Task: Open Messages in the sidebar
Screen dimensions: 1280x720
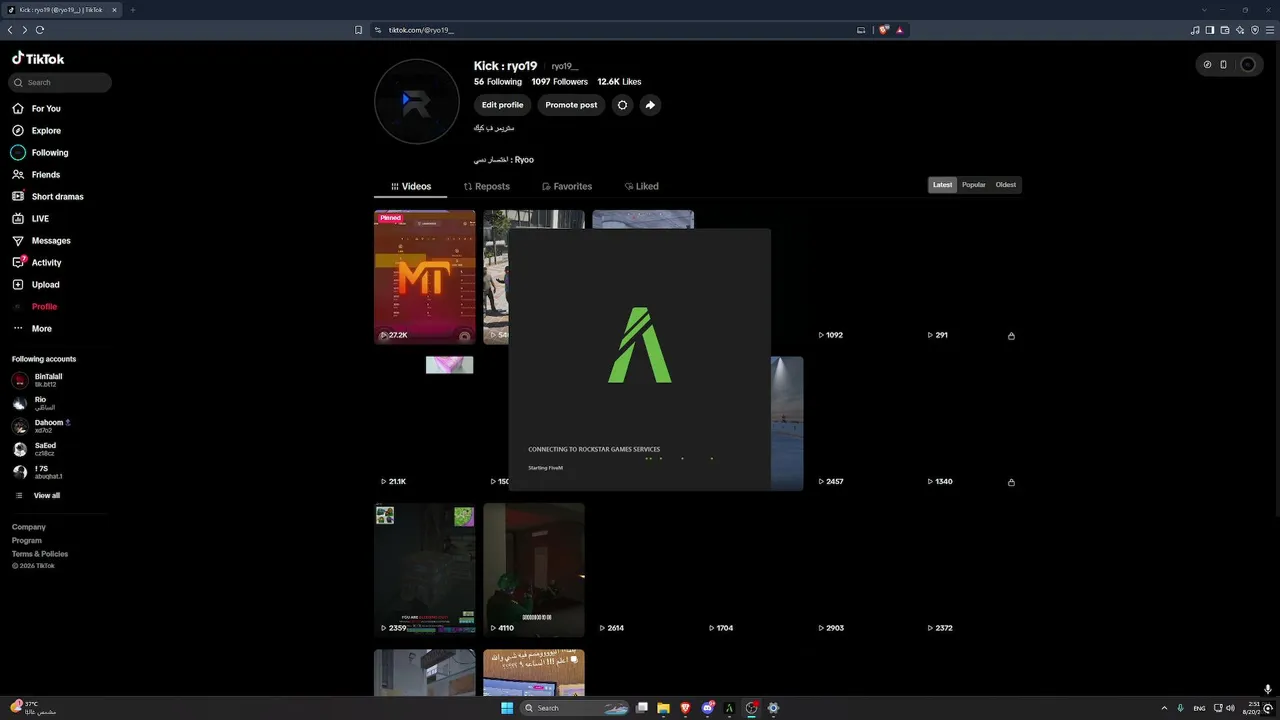Action: 41,241
